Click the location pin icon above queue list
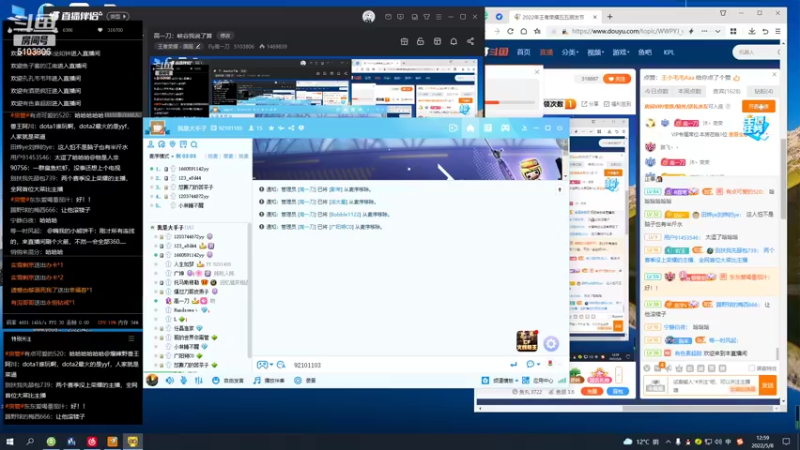The image size is (800, 450). point(172,144)
